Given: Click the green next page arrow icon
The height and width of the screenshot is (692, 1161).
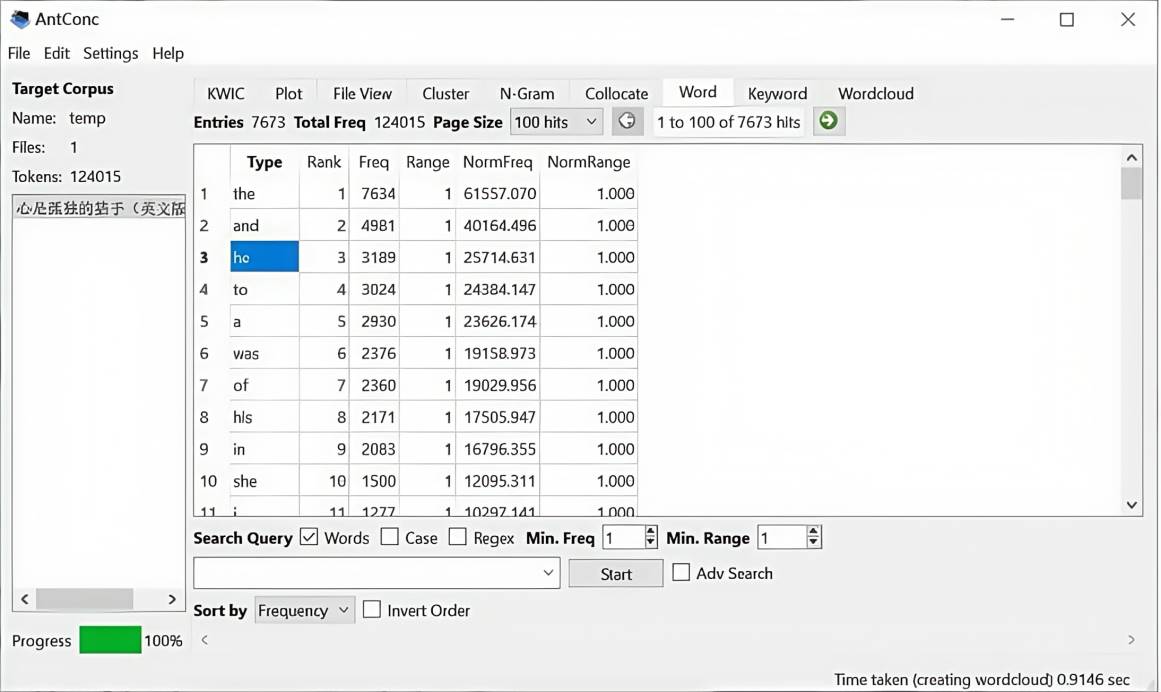Looking at the screenshot, I should pyautogui.click(x=828, y=122).
